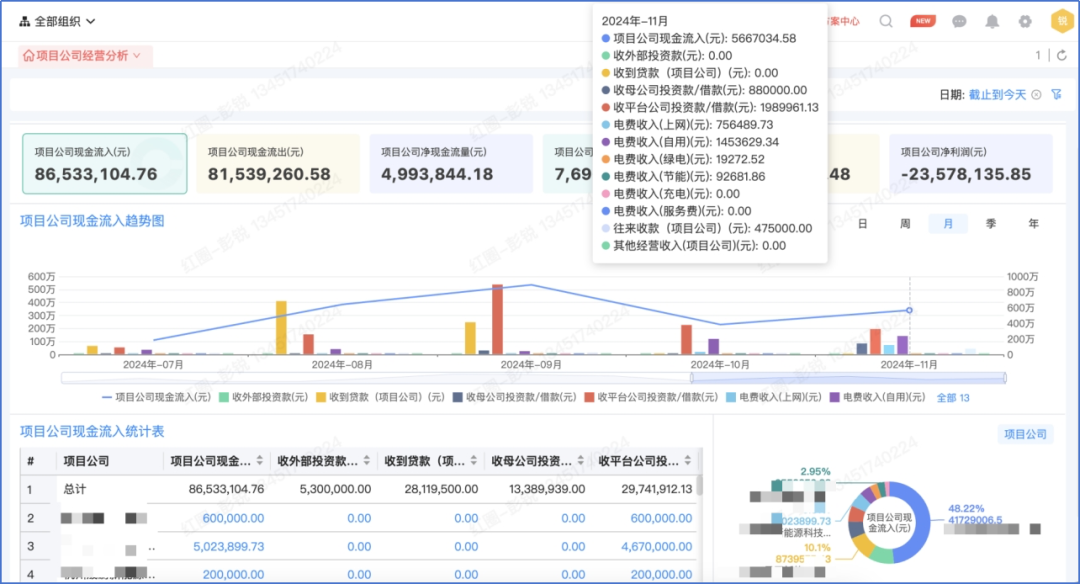This screenshot has width=1080, height=584.
Task: Click the 截止到今天 date link
Action: [x=997, y=94]
